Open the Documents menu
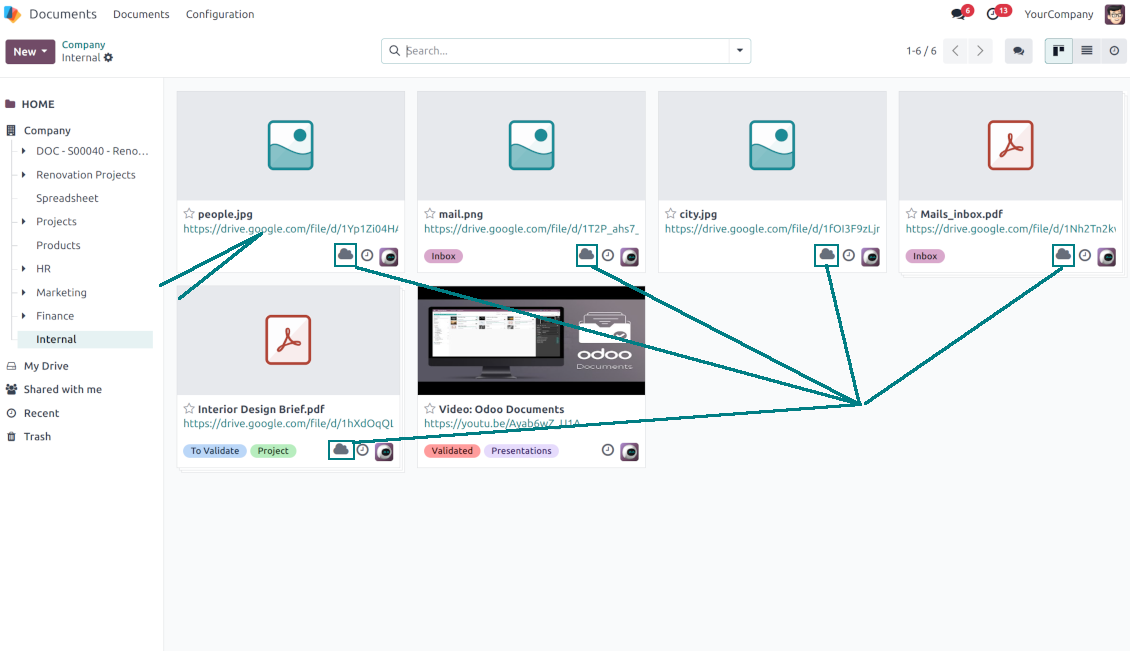 (141, 14)
